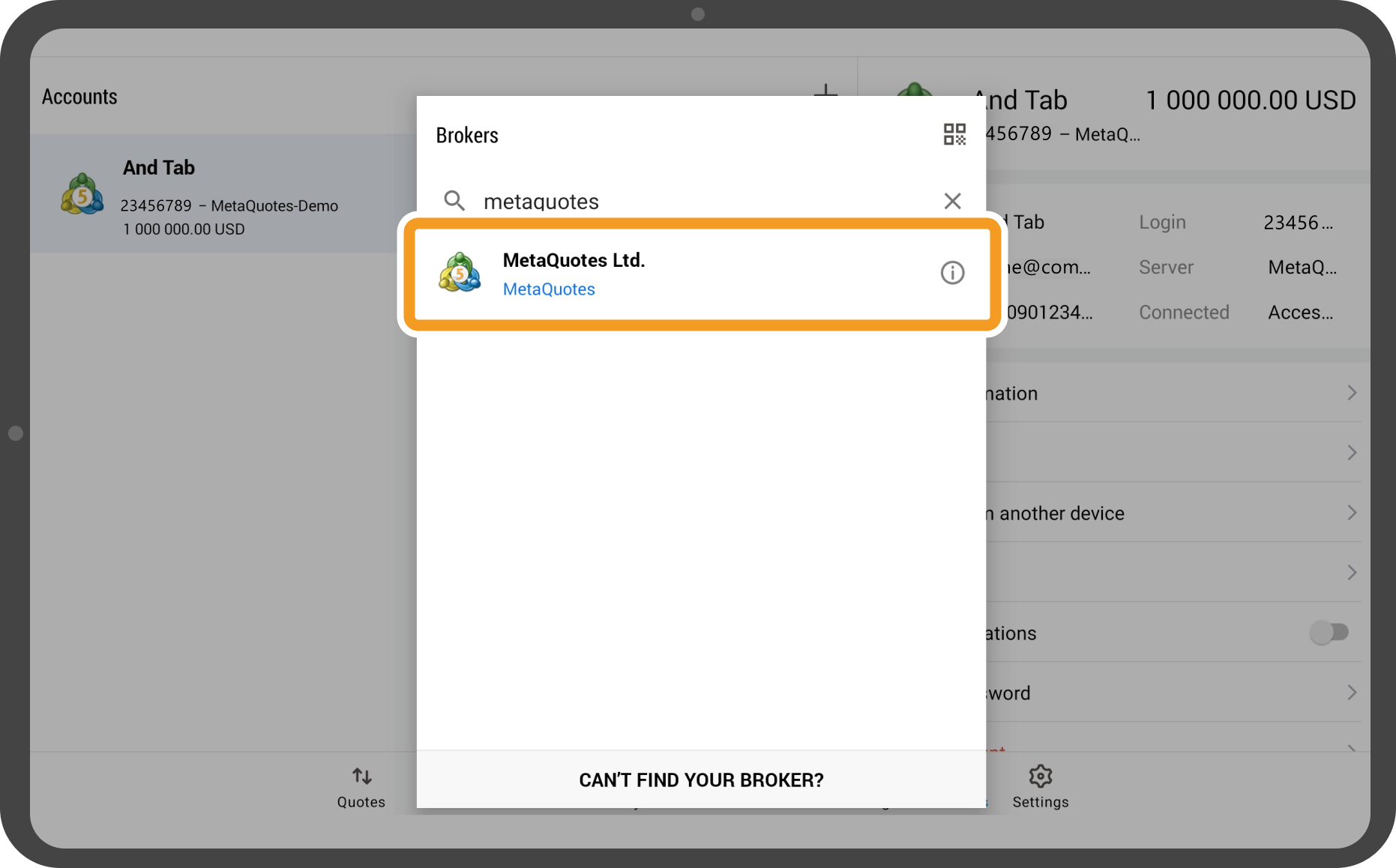Click the account MetaTrader 5 icon
1396x868 pixels.
tap(82, 193)
